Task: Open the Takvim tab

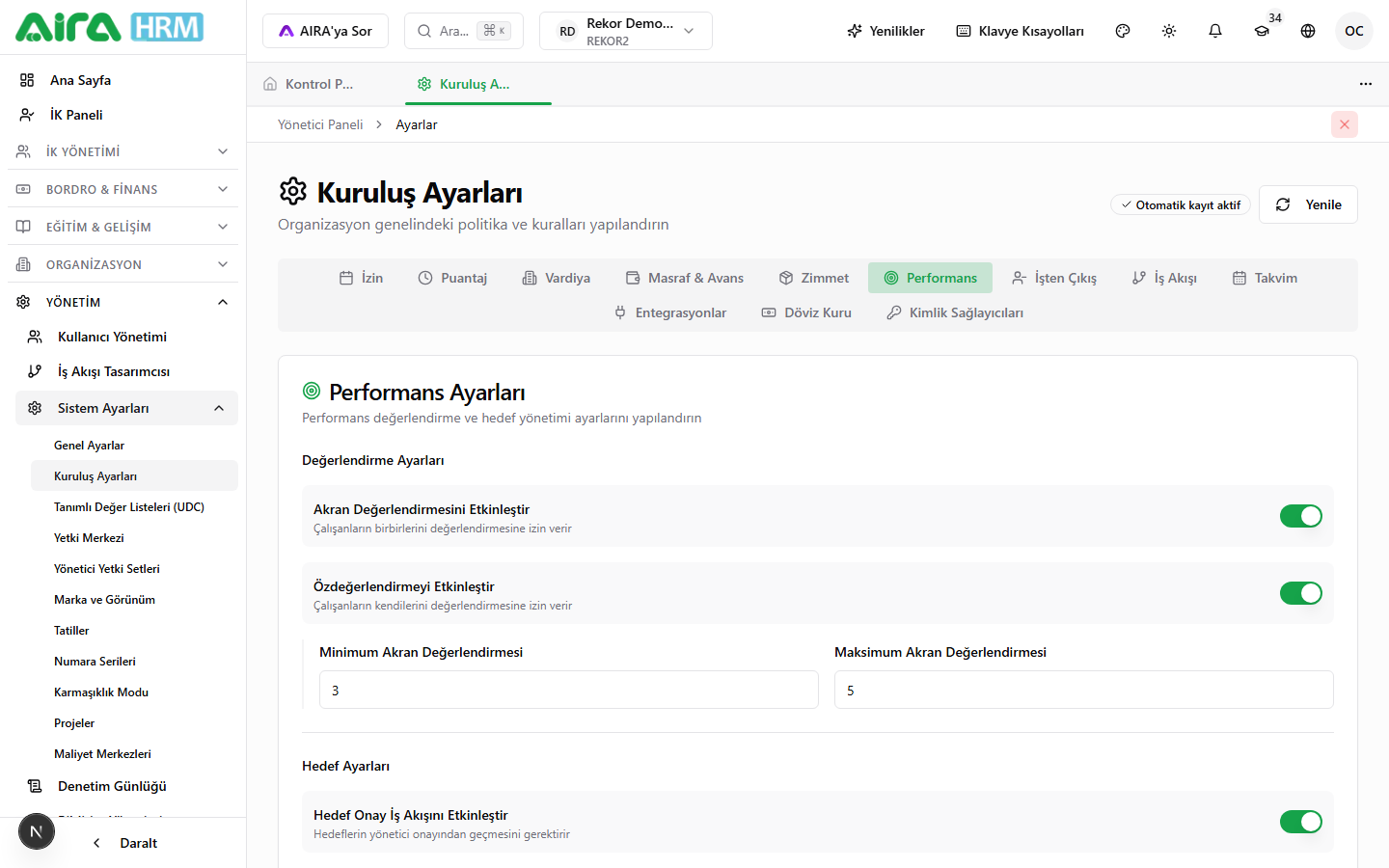Action: (x=1265, y=278)
